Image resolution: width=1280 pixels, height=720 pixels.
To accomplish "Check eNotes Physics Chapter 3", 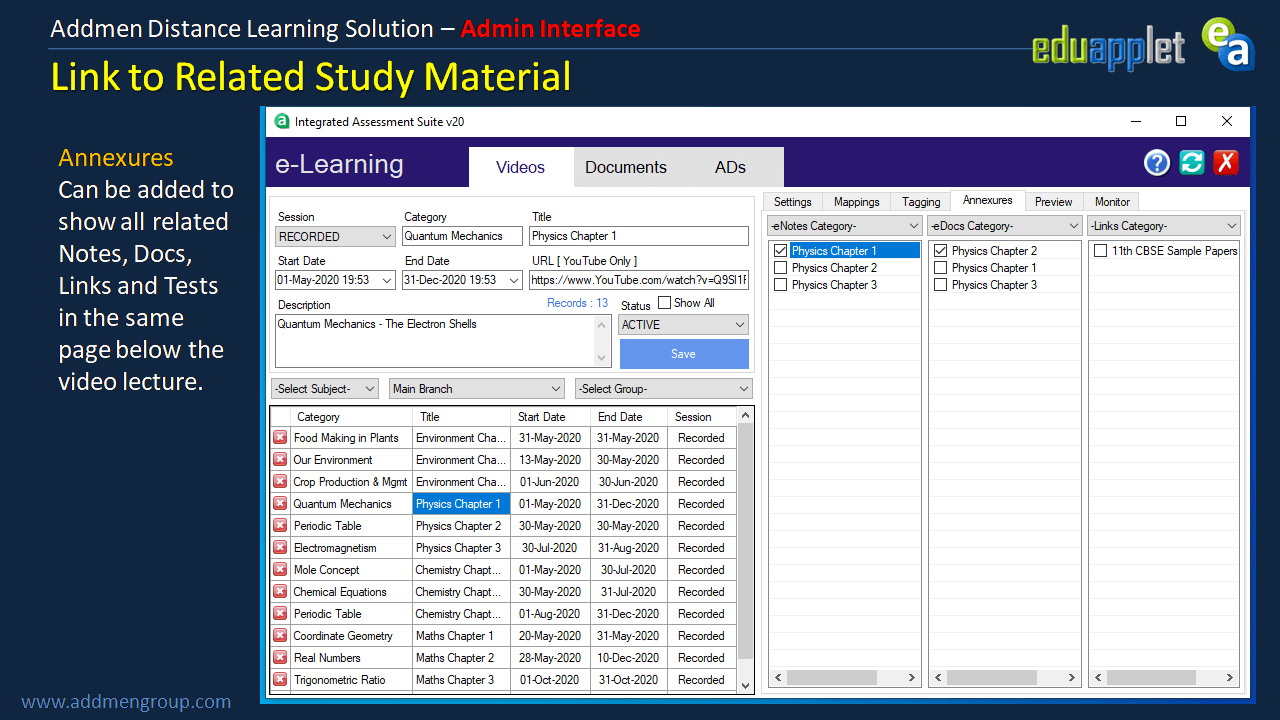I will pos(781,285).
